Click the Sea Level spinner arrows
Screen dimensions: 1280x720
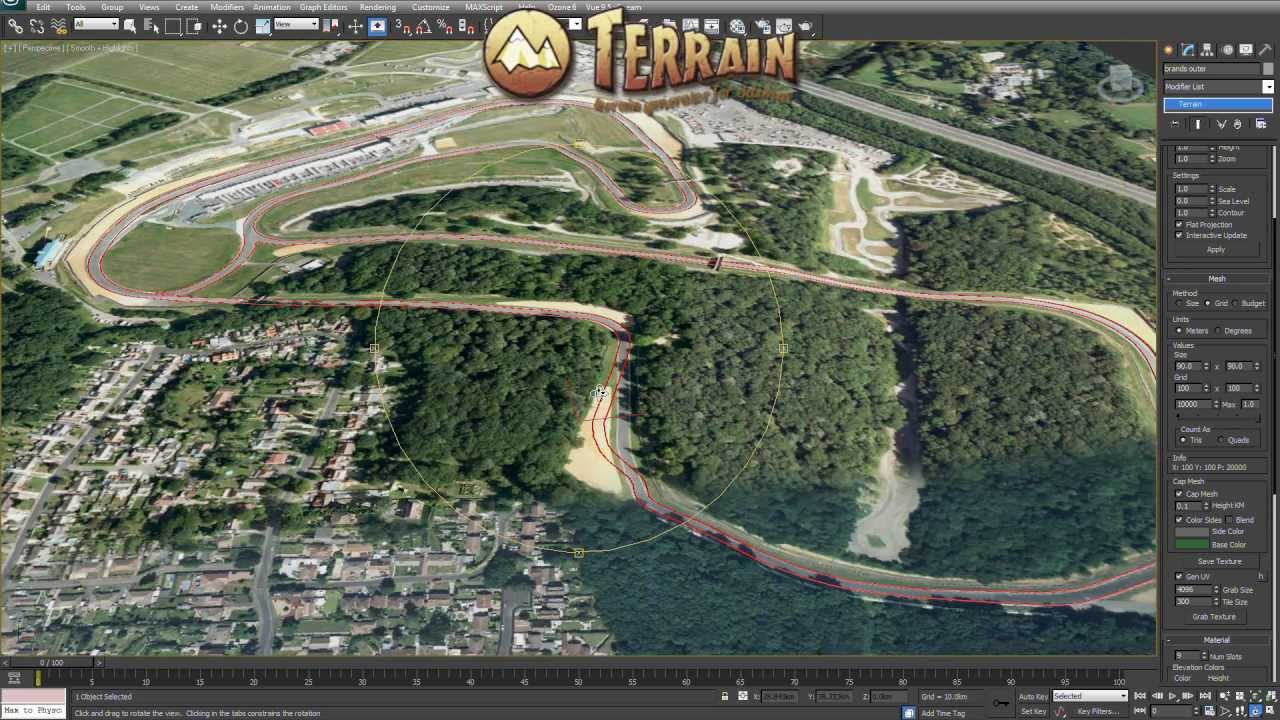pos(1212,201)
